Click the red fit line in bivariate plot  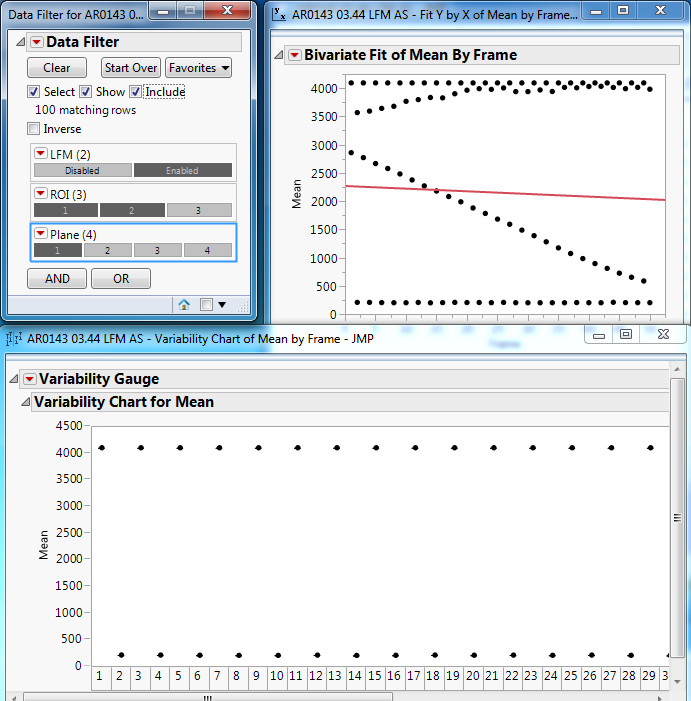point(505,193)
